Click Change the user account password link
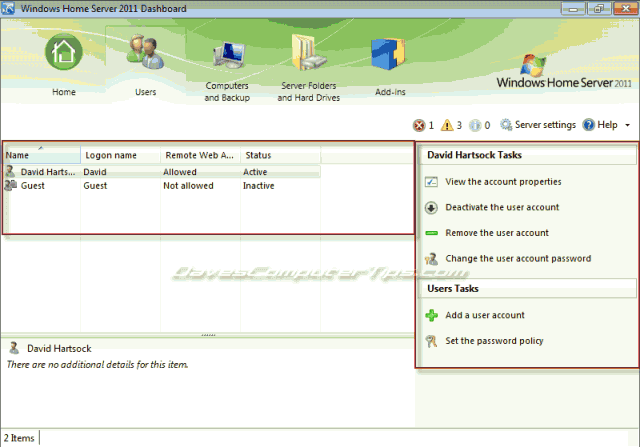The height and width of the screenshot is (447, 640). (518, 258)
